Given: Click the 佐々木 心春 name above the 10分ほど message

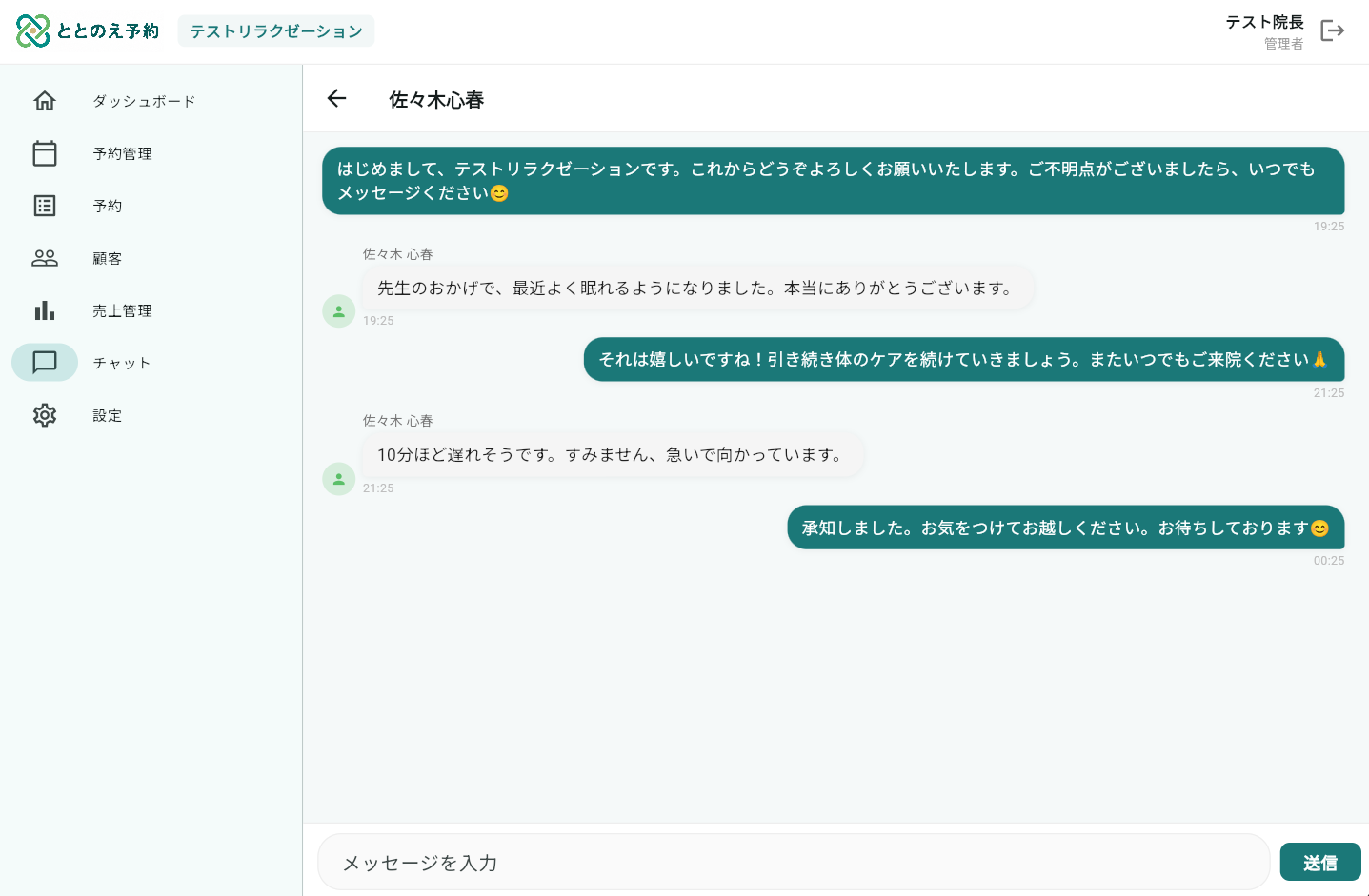Looking at the screenshot, I should click(398, 421).
